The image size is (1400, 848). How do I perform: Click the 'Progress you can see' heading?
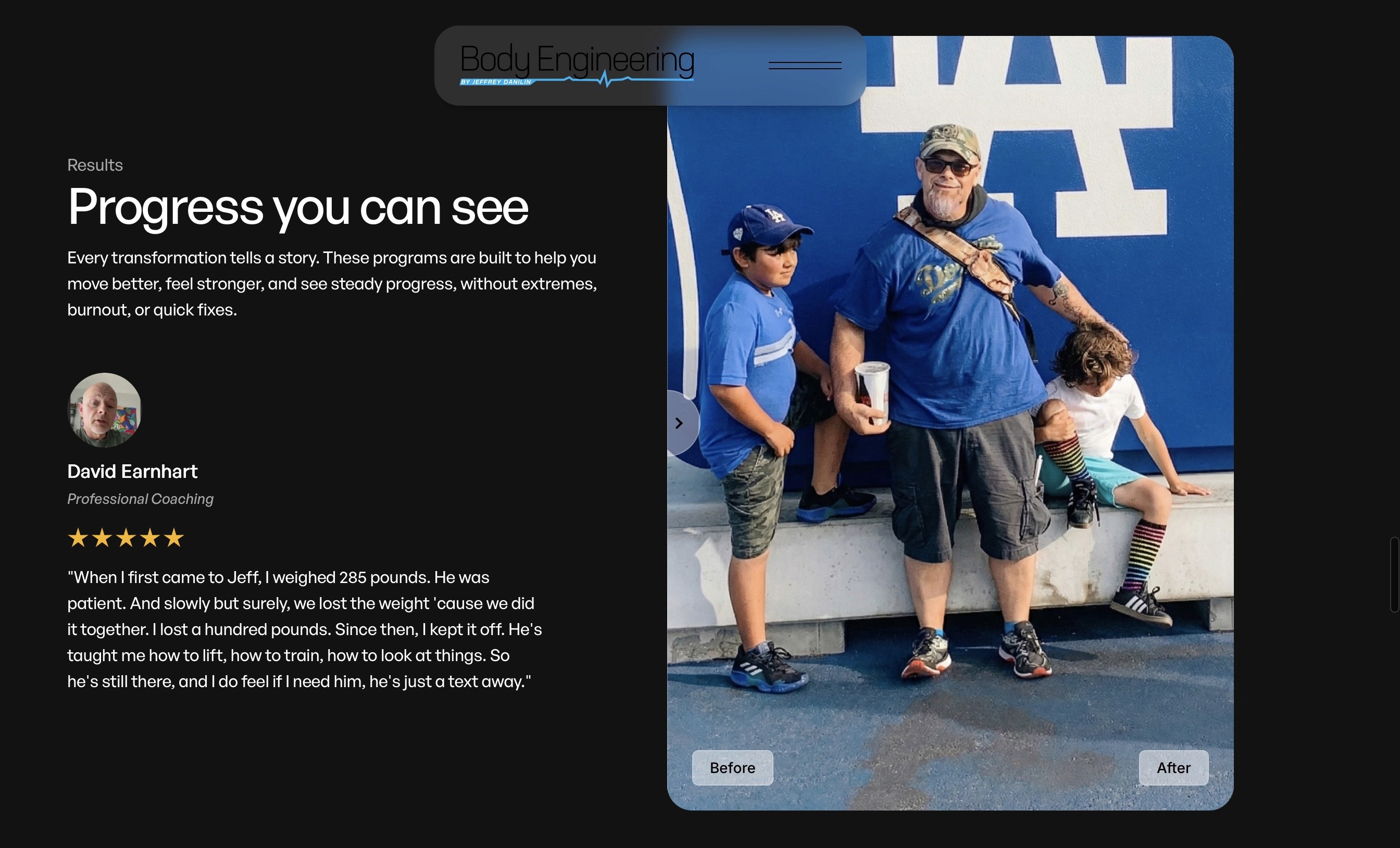[x=298, y=208]
